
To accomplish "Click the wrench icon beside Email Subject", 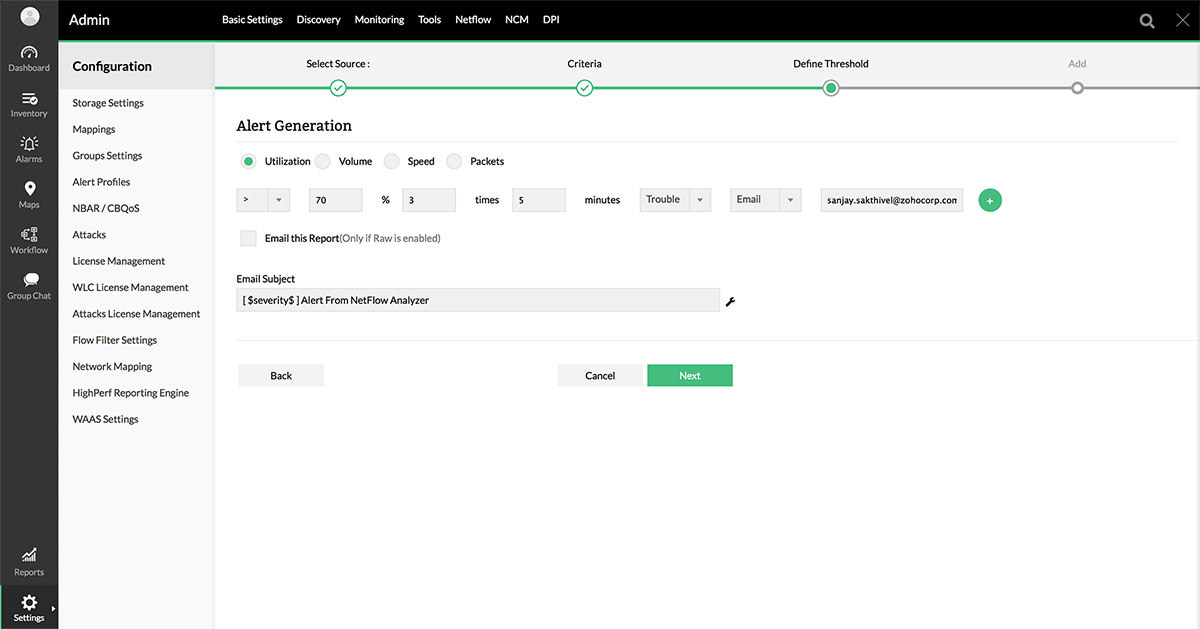I will click(730, 301).
